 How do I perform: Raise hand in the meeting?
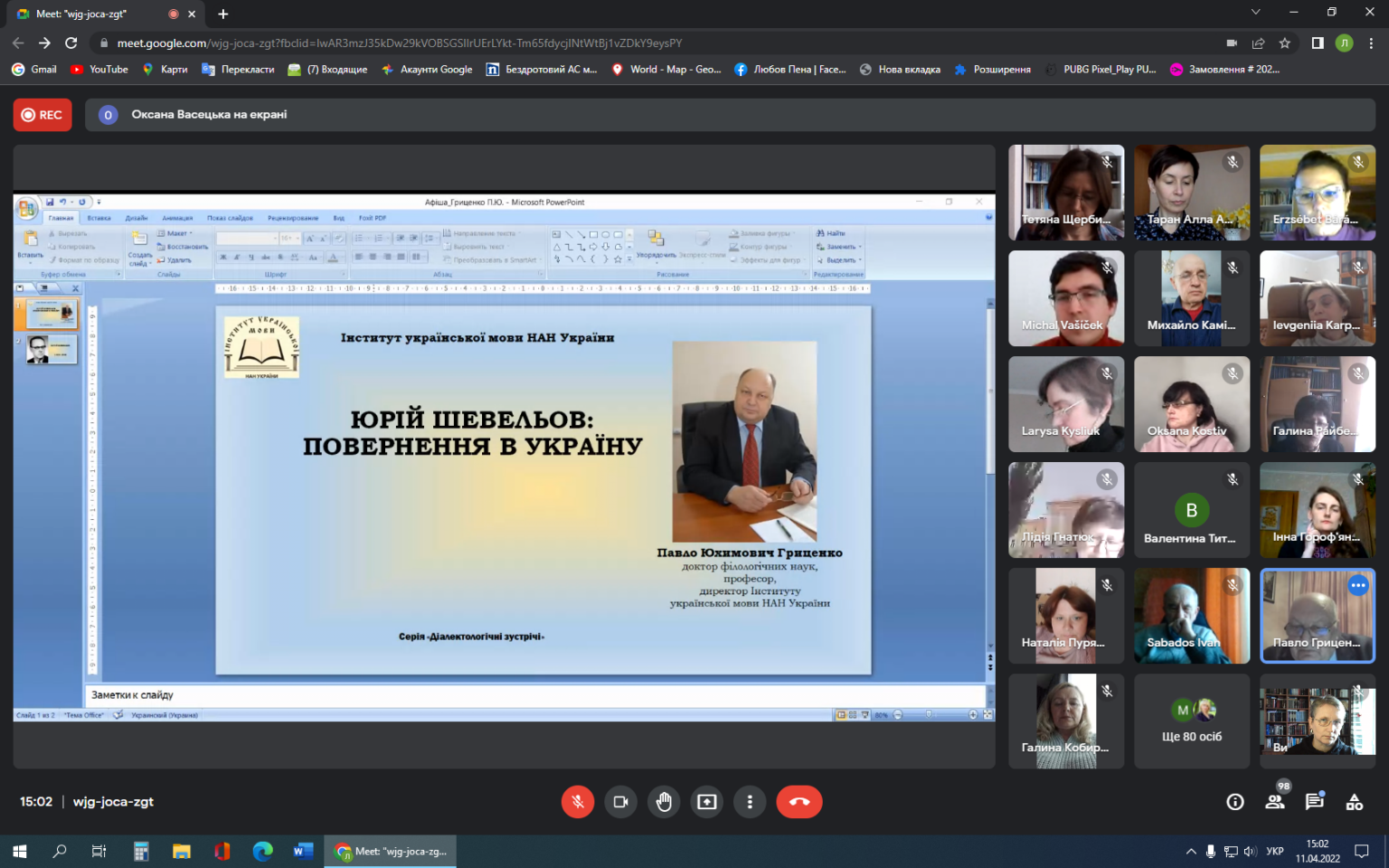[664, 802]
